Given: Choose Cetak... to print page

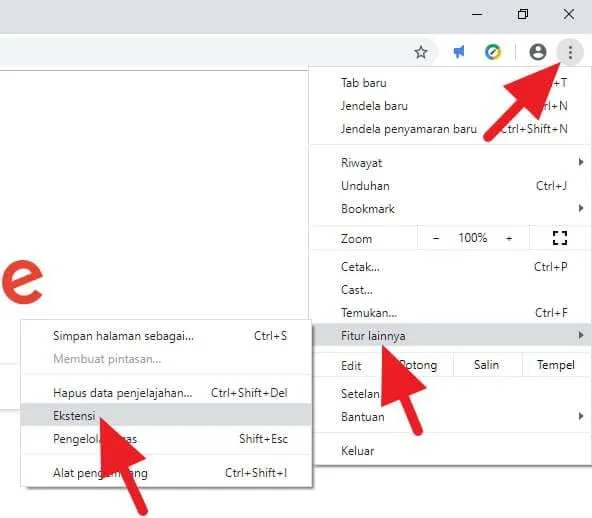Looking at the screenshot, I should pos(450,267).
